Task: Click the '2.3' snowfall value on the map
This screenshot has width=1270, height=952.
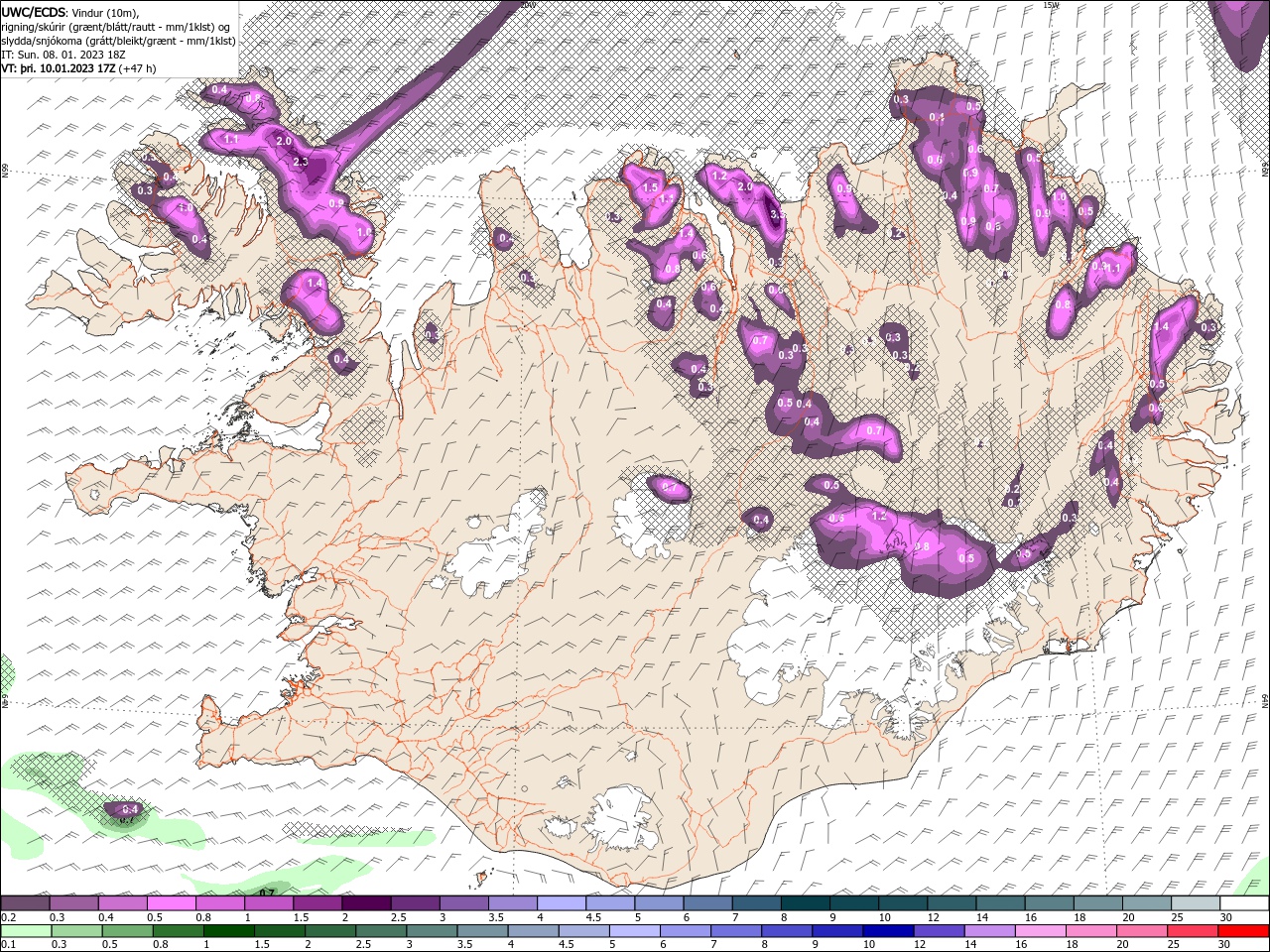Action: pos(302,162)
